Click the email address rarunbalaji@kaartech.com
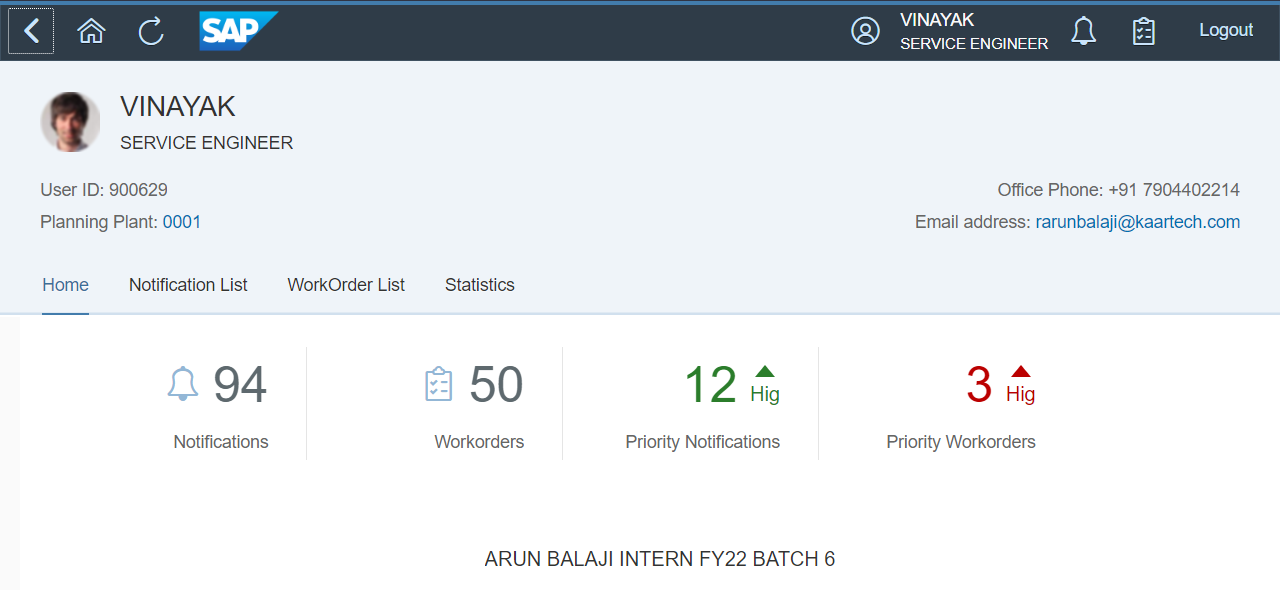The image size is (1280, 590). point(1138,221)
